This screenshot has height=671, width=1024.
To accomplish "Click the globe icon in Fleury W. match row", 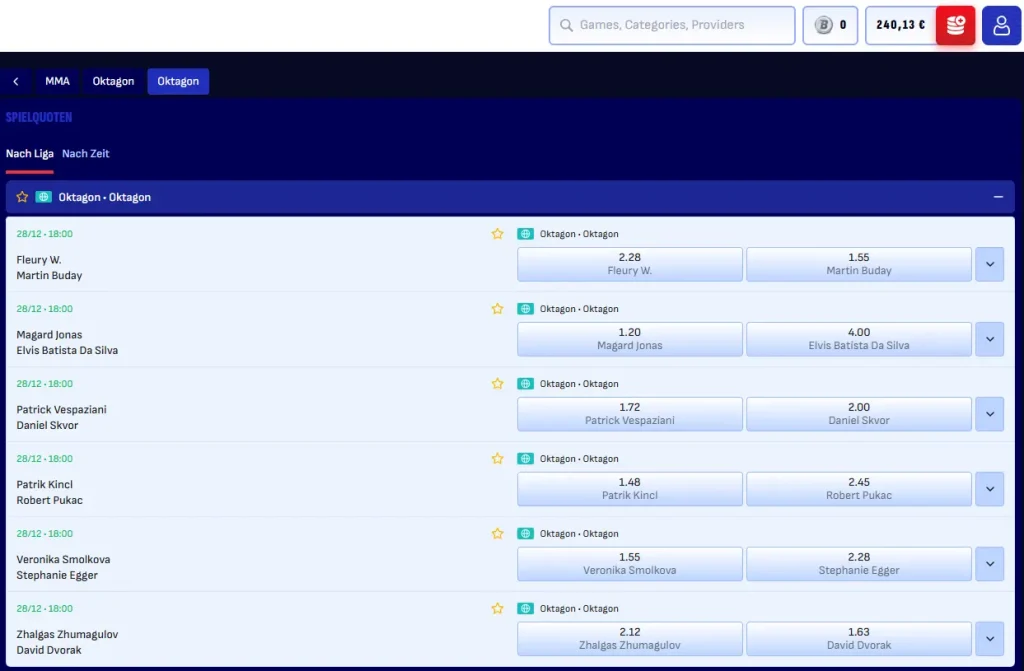I will click(525, 234).
